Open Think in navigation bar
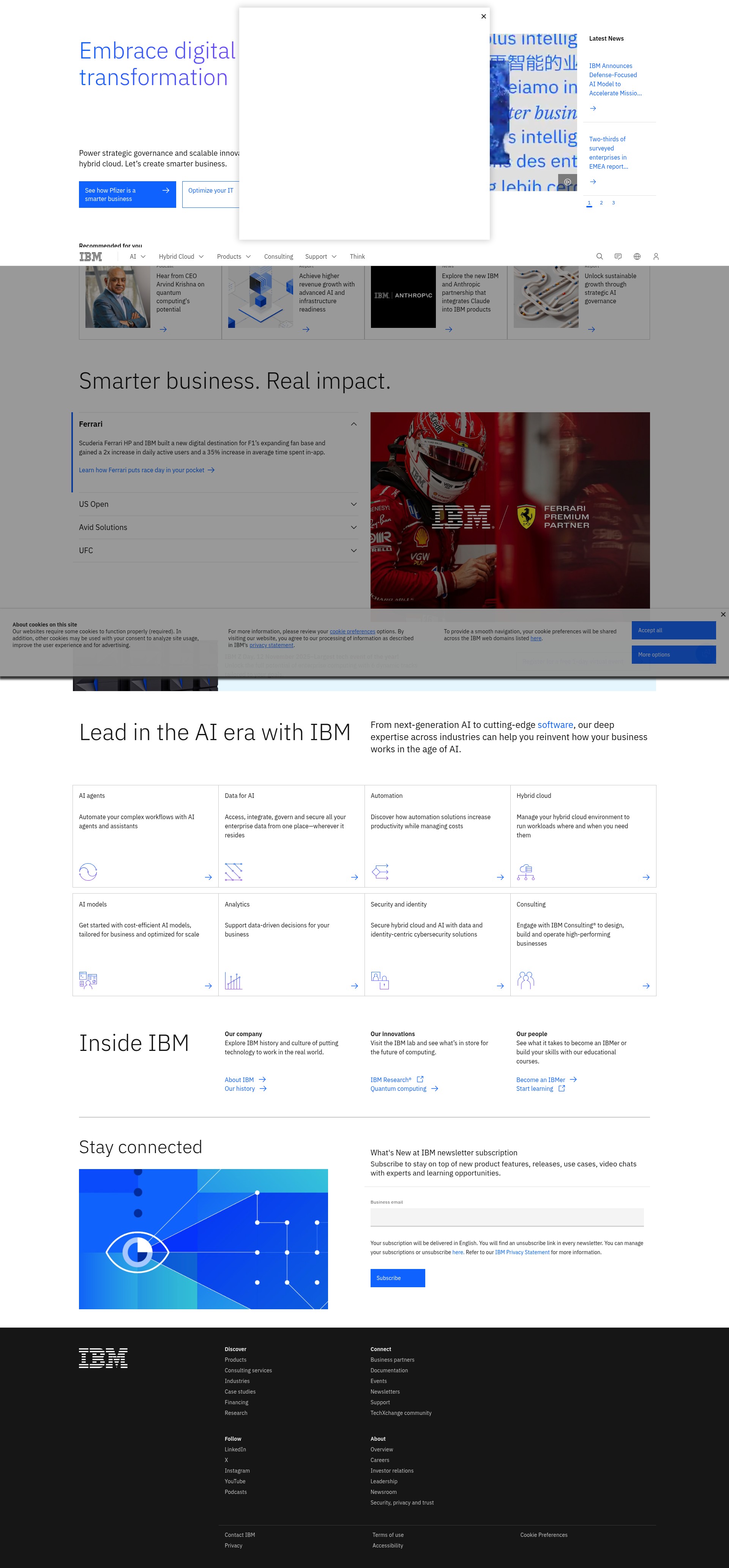This screenshot has width=729, height=1568. pos(357,256)
